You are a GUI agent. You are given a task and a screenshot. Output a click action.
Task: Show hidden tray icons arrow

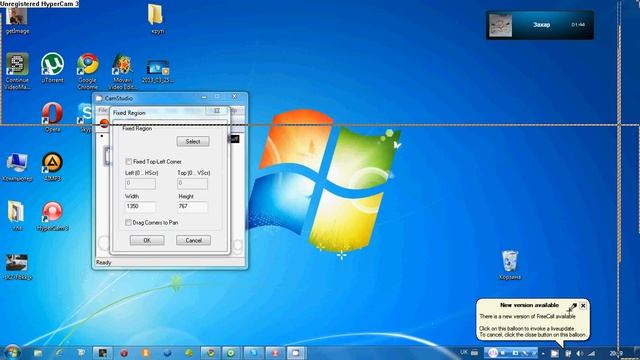[x=543, y=353]
